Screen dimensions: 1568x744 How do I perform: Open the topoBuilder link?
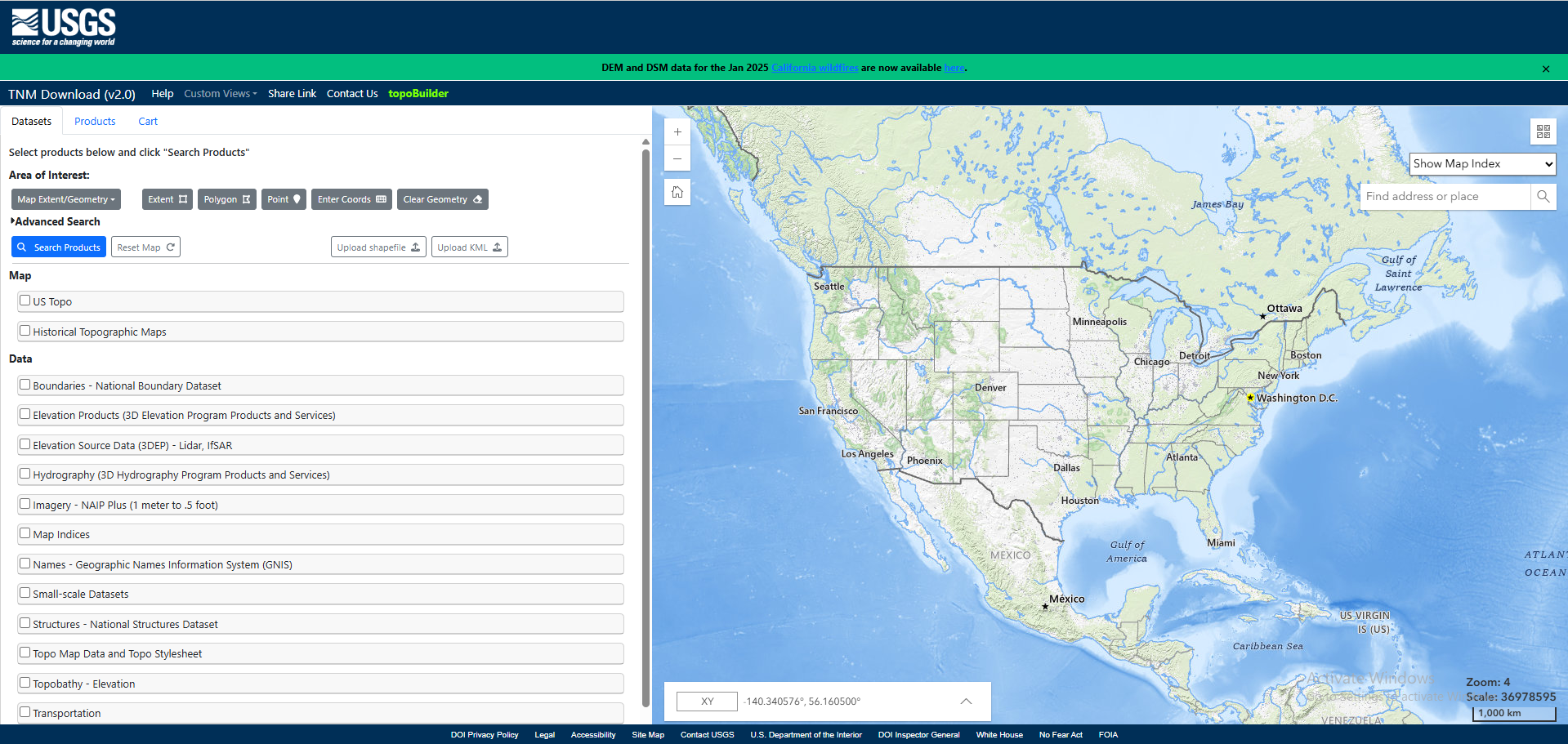[x=418, y=94]
